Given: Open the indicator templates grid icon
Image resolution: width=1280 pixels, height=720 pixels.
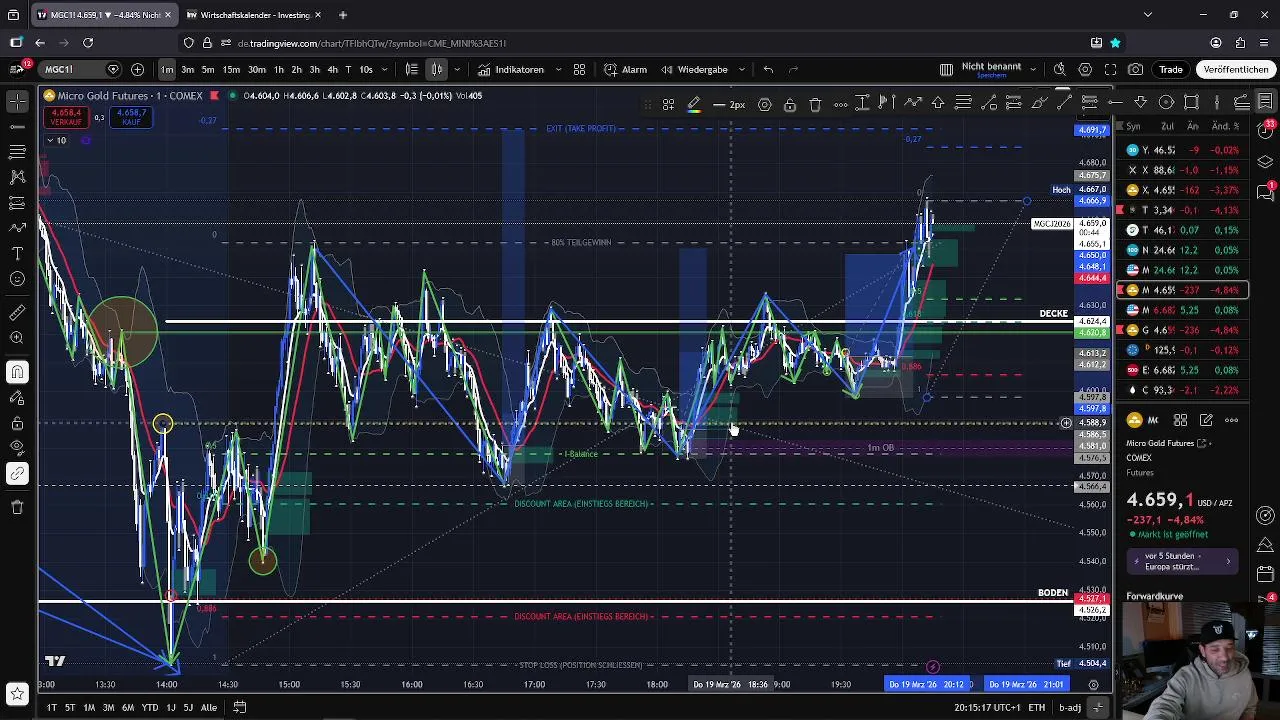Looking at the screenshot, I should pyautogui.click(x=579, y=69).
